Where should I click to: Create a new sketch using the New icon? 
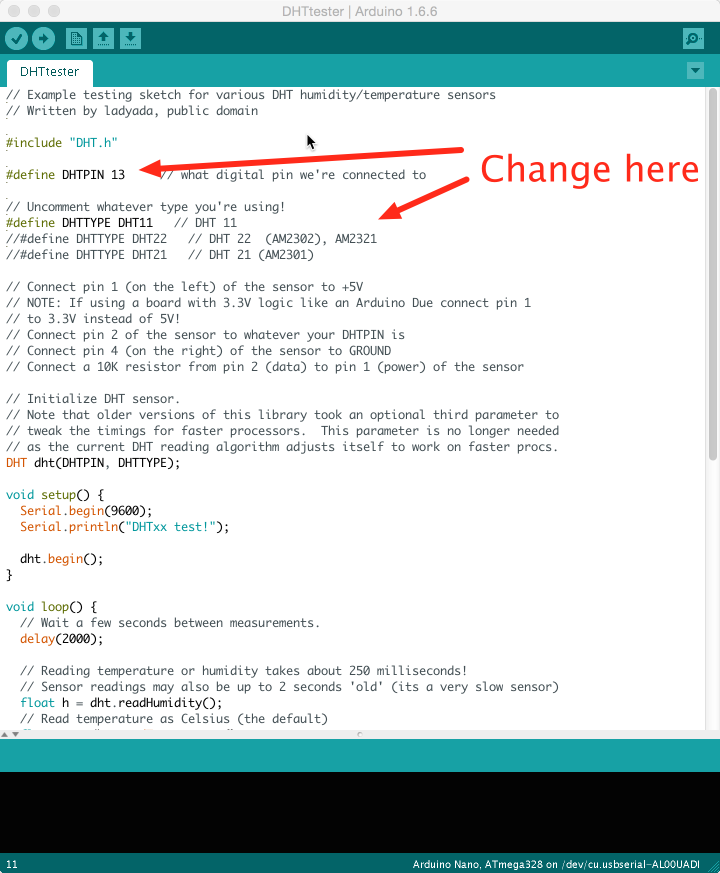point(76,38)
